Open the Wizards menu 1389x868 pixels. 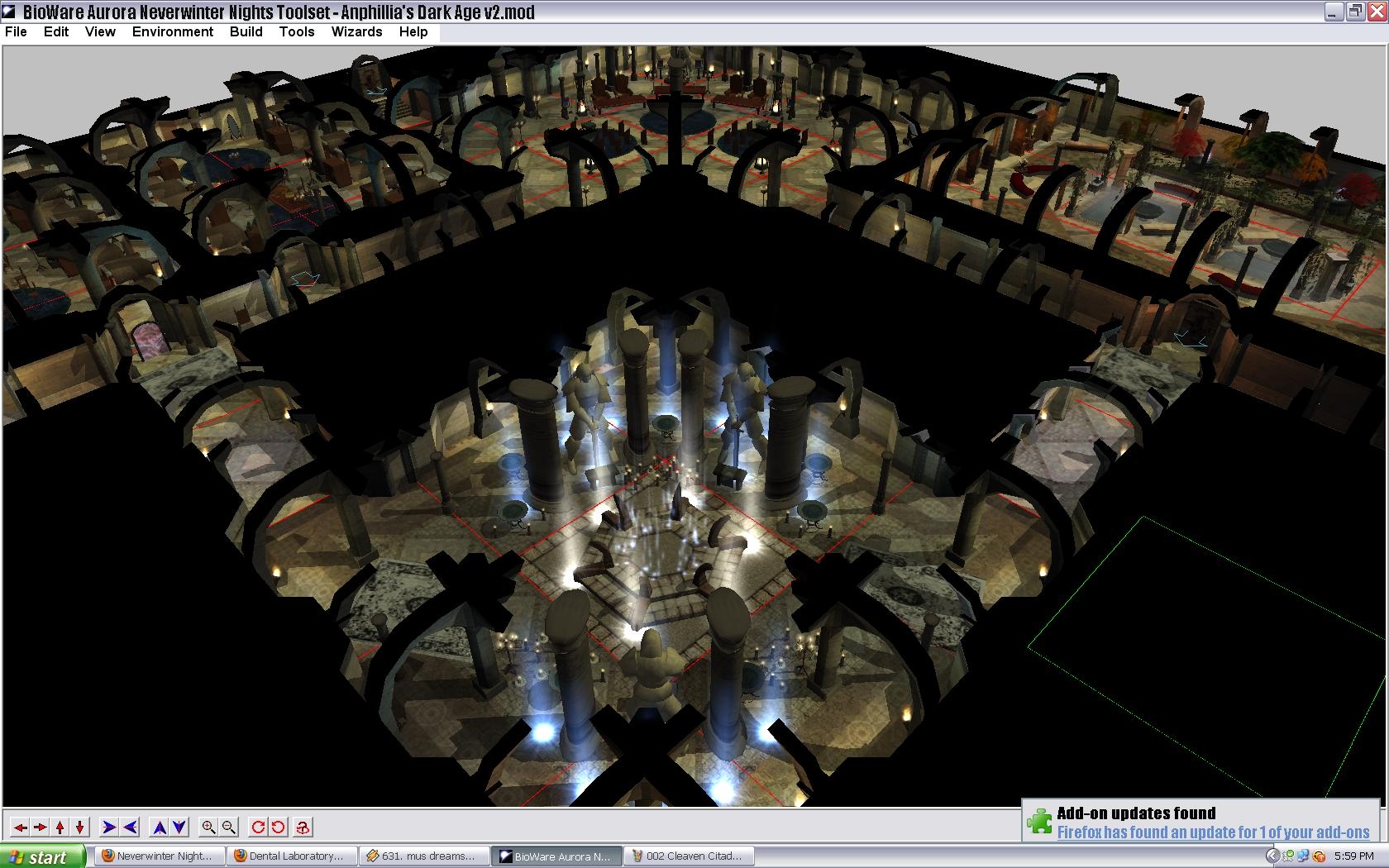click(356, 31)
